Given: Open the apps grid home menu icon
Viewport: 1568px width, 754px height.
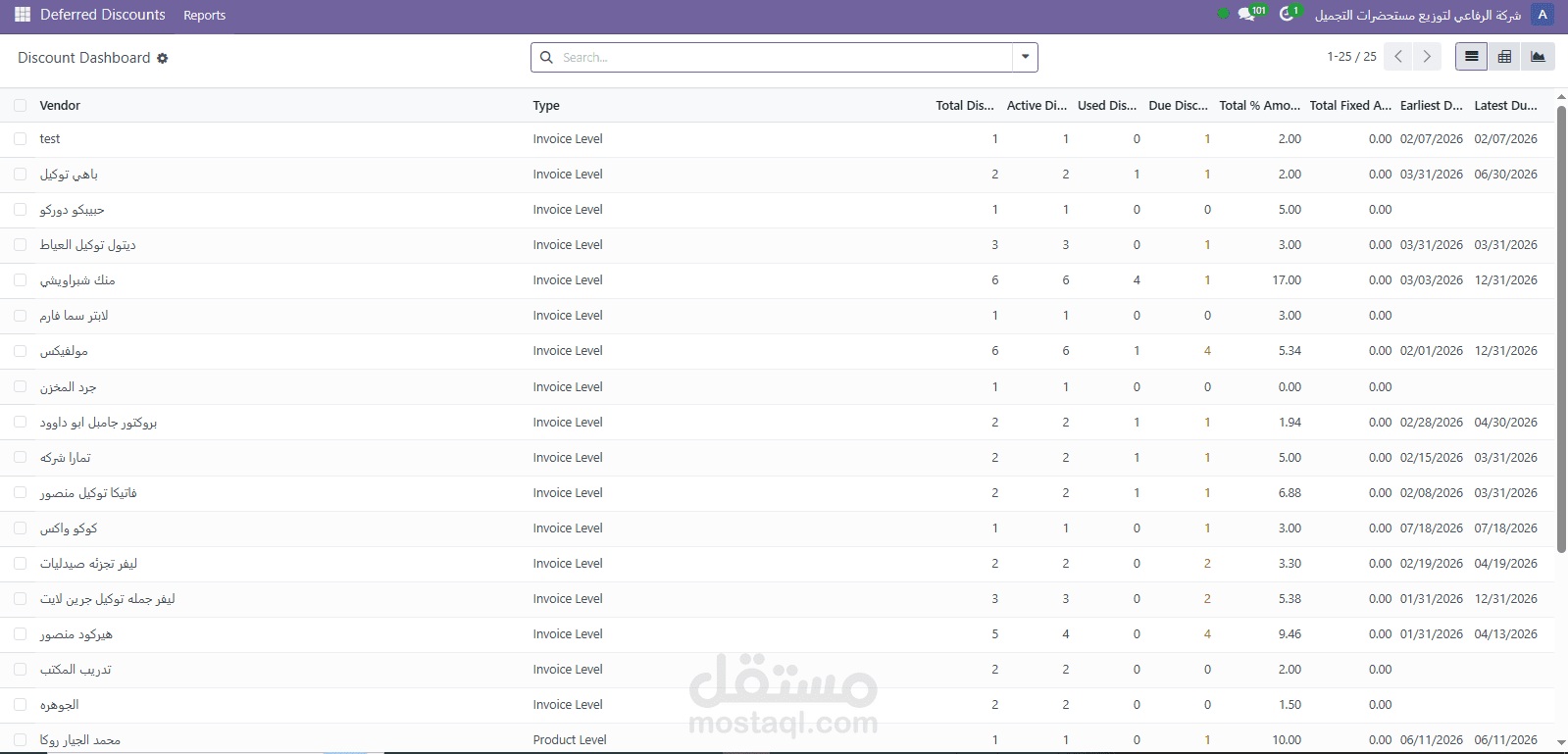Looking at the screenshot, I should 23,15.
